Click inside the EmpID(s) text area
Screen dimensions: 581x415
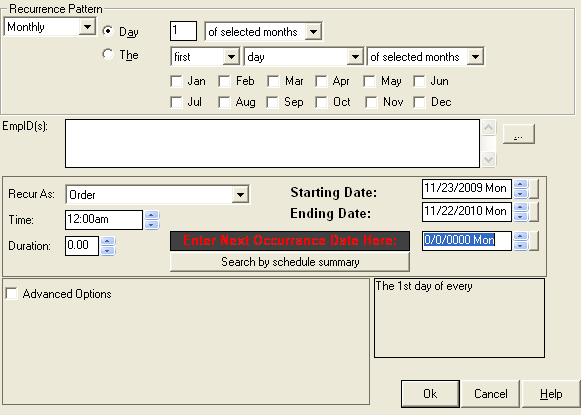click(x=272, y=143)
